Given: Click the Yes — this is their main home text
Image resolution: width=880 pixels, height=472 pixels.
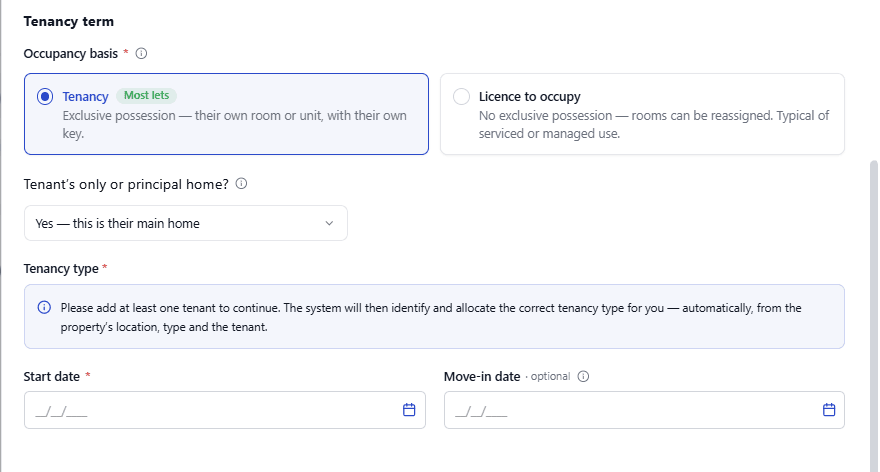Looking at the screenshot, I should click(117, 223).
